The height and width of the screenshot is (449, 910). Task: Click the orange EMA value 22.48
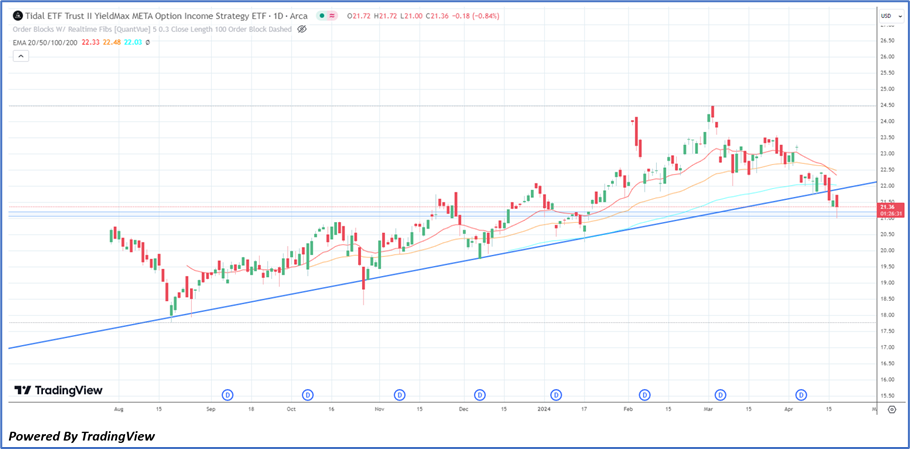[114, 42]
